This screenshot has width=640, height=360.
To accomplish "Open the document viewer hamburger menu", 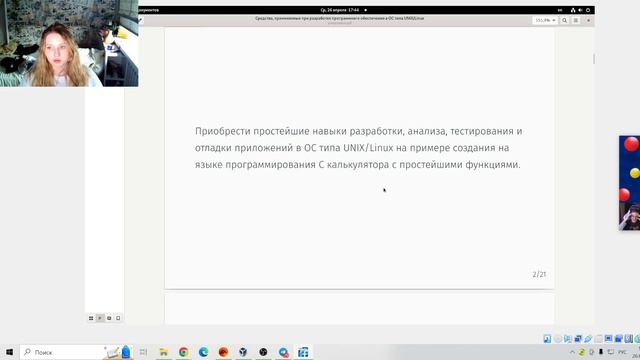I will pyautogui.click(x=576, y=20).
